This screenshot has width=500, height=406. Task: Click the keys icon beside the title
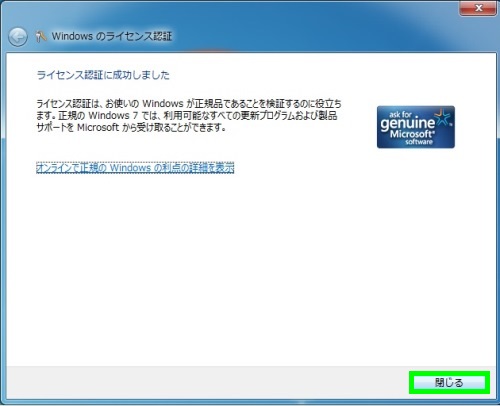[x=41, y=36]
